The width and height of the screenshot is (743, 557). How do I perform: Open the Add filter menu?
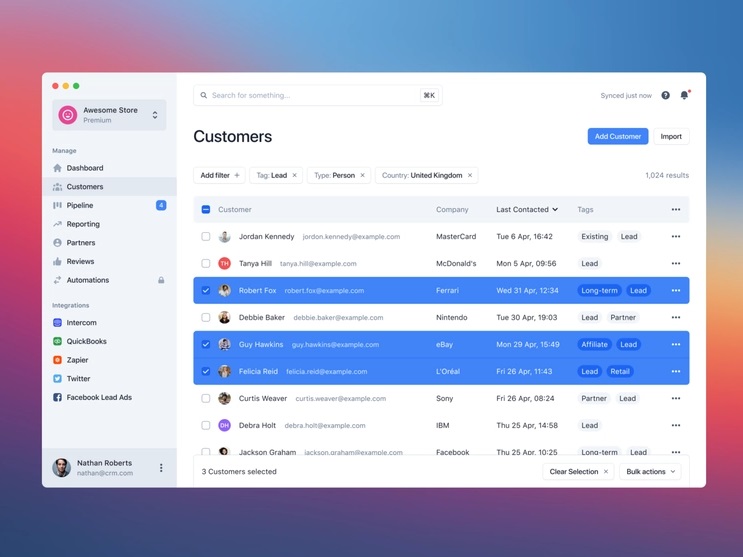pyautogui.click(x=219, y=175)
